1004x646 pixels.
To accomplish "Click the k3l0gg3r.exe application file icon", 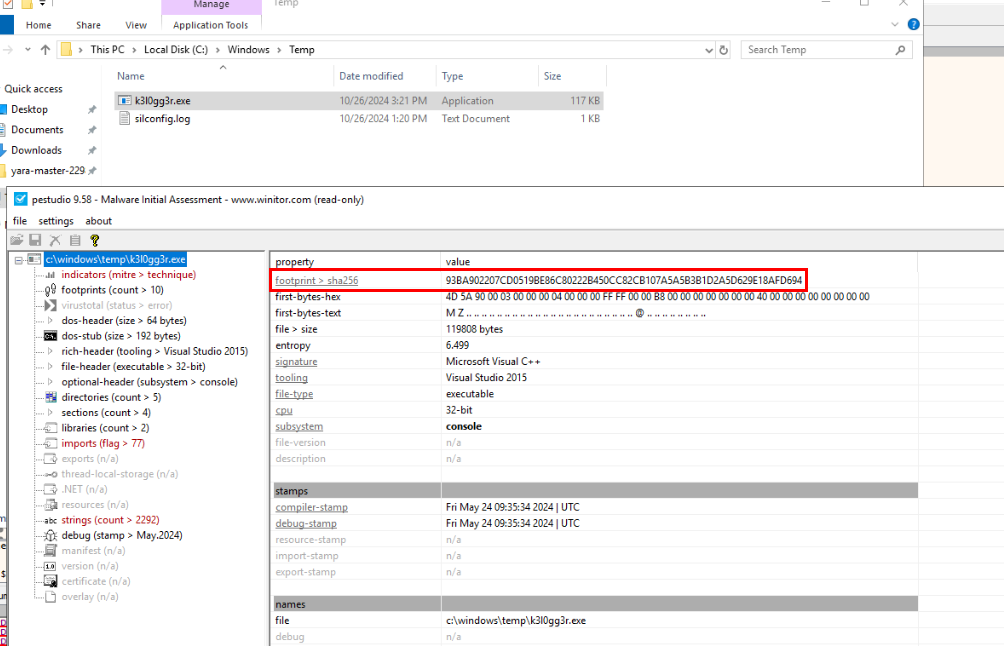I will pyautogui.click(x=125, y=101).
